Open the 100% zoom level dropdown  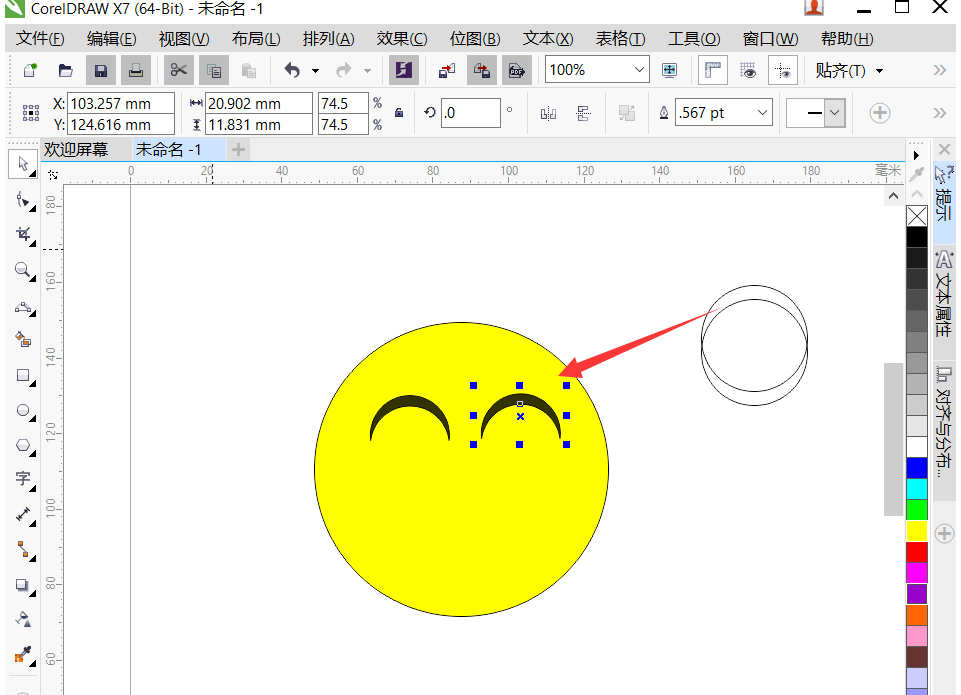[x=639, y=69]
